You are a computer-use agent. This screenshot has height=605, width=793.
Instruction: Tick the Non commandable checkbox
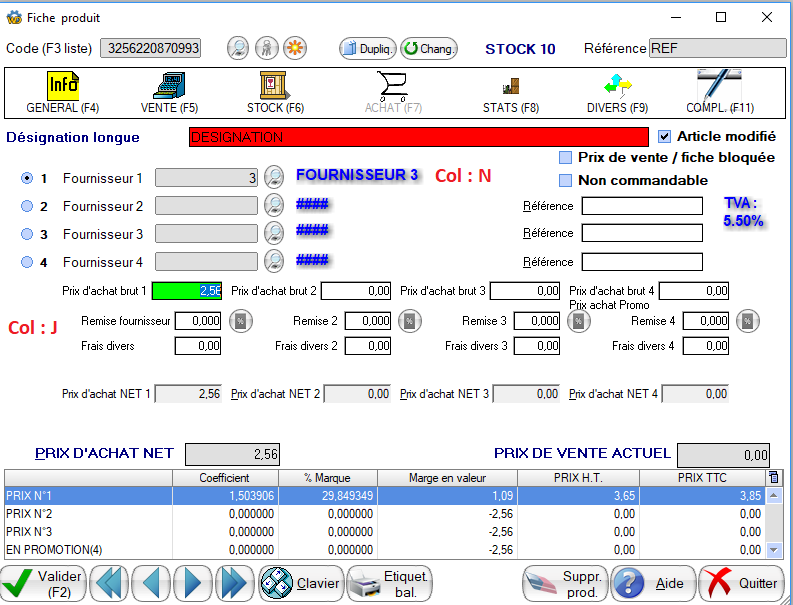coord(566,181)
